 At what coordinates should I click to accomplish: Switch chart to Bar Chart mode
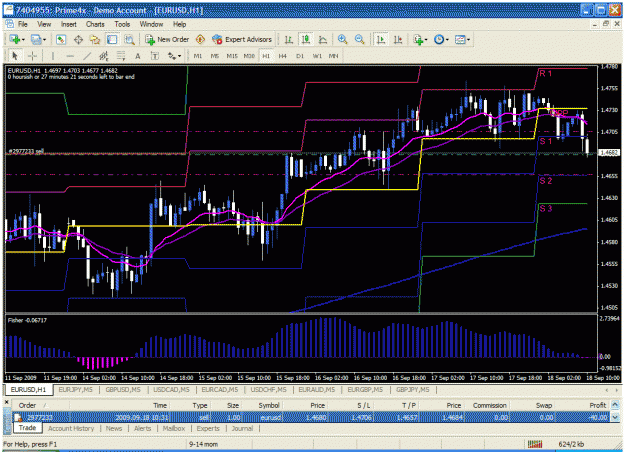(x=289, y=39)
